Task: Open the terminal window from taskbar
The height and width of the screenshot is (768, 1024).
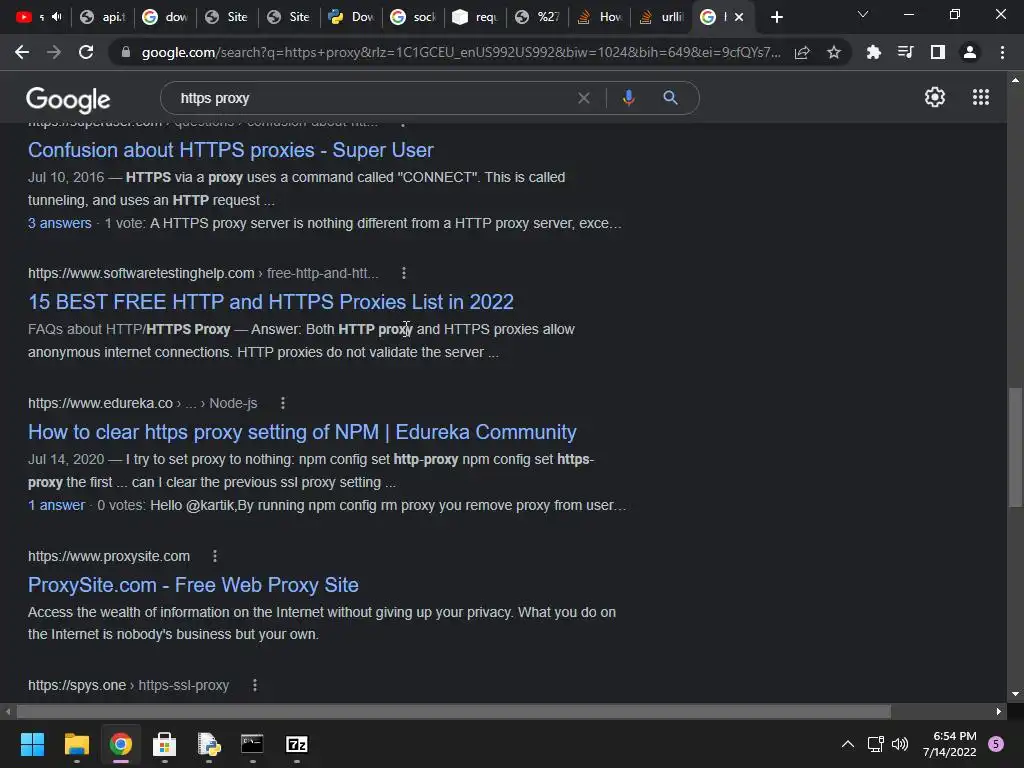Action: click(x=252, y=744)
